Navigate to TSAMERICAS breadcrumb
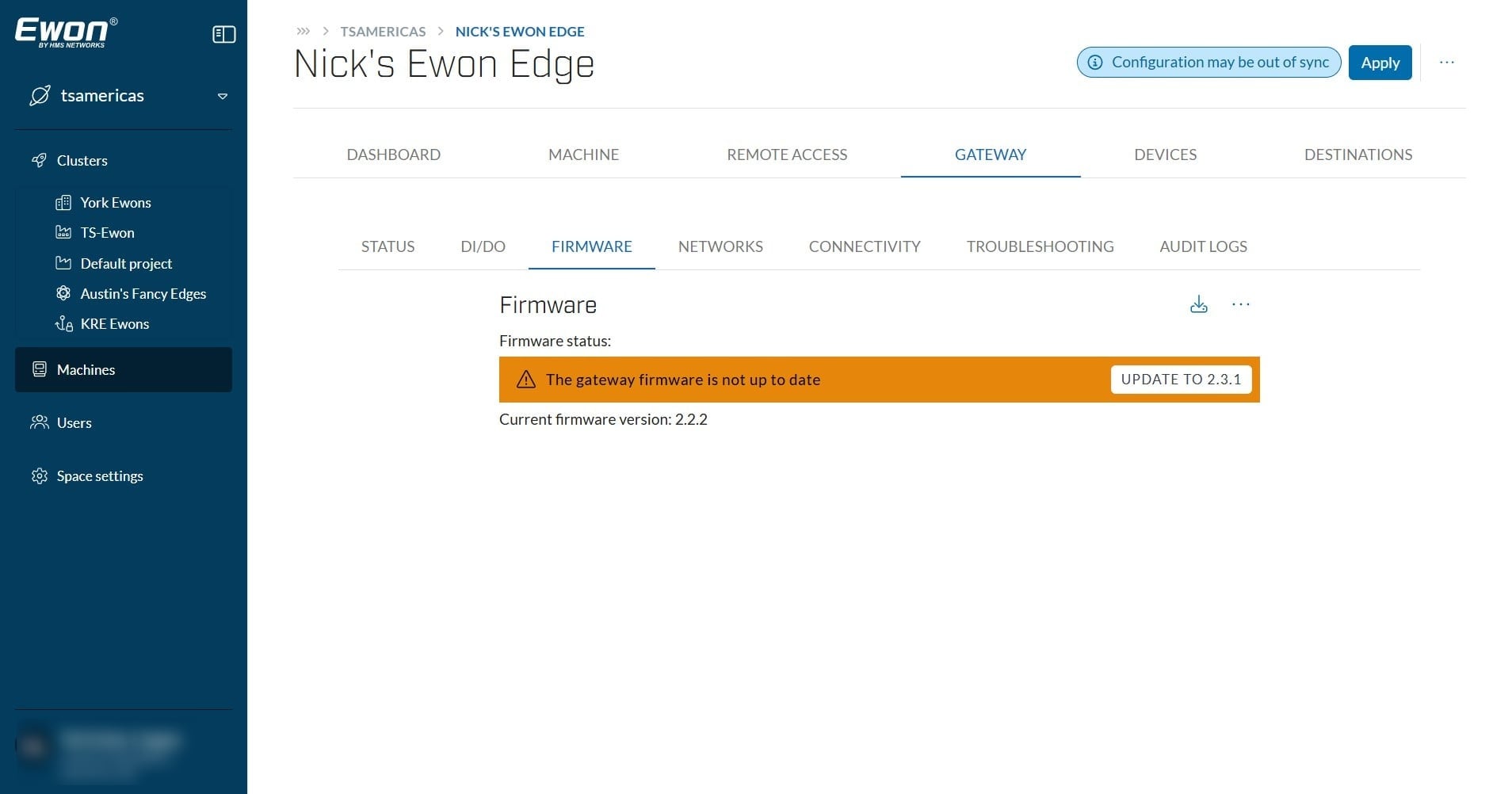Screen dimensions: 1512x794 click(383, 32)
